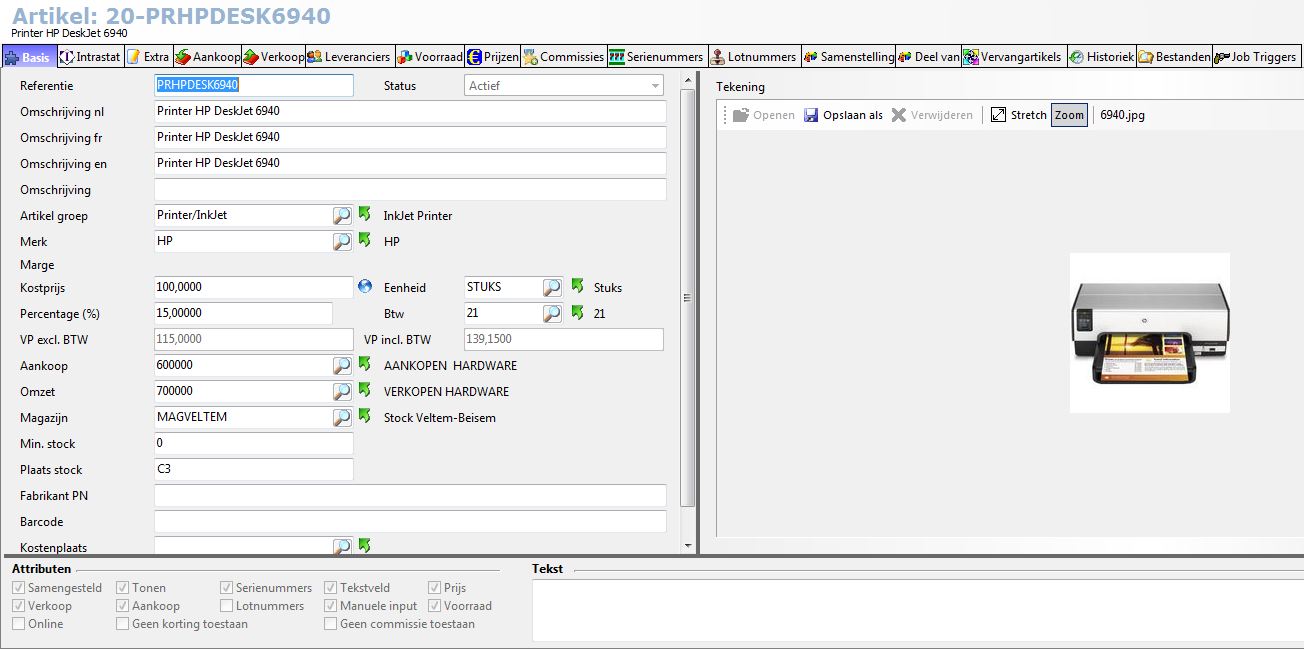The height and width of the screenshot is (649, 1304).
Task: Enable the Online checkbox
Action: tap(19, 624)
